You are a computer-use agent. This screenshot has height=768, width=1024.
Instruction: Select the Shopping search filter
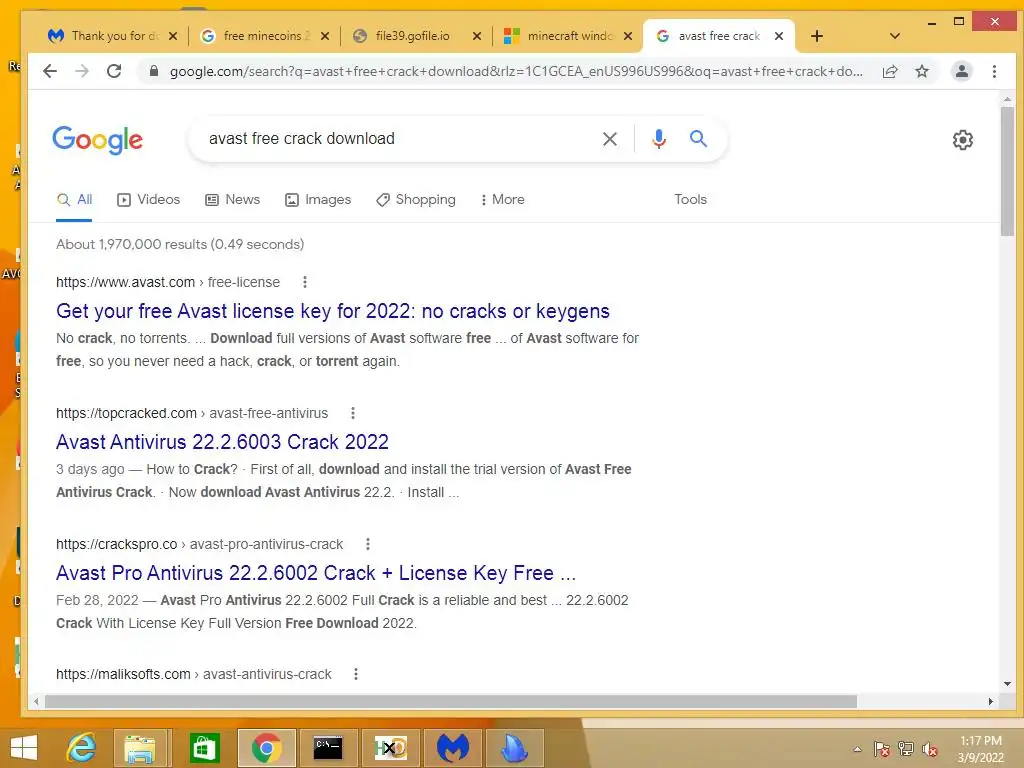pyautogui.click(x=416, y=199)
